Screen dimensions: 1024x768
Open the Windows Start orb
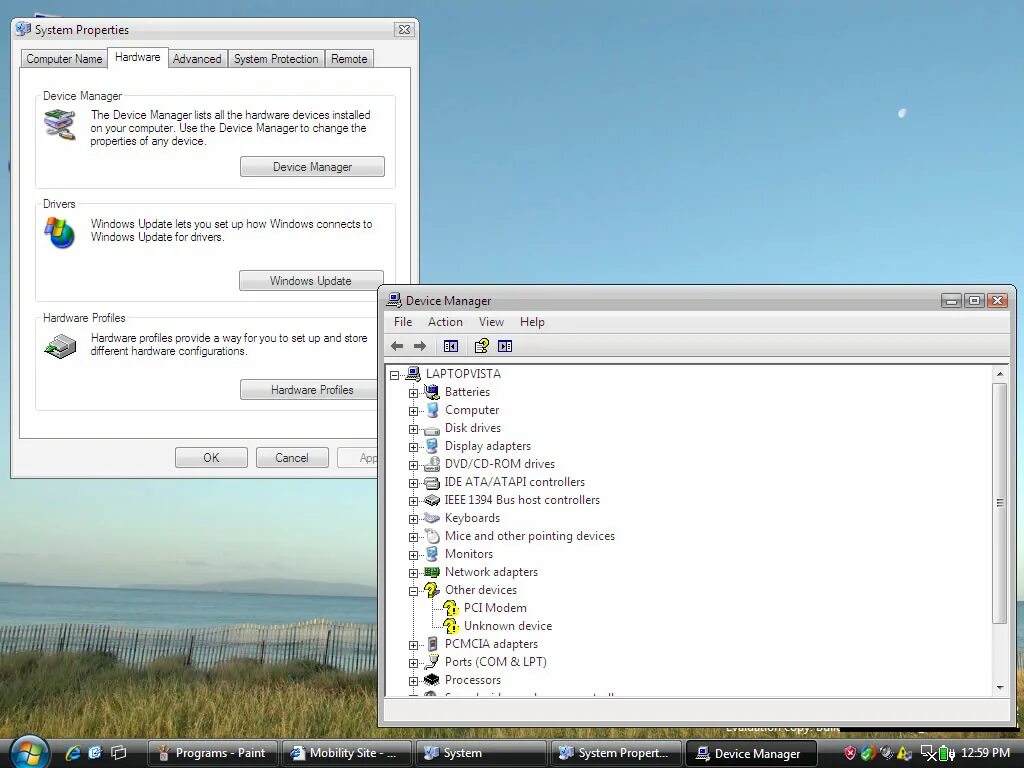(x=28, y=753)
